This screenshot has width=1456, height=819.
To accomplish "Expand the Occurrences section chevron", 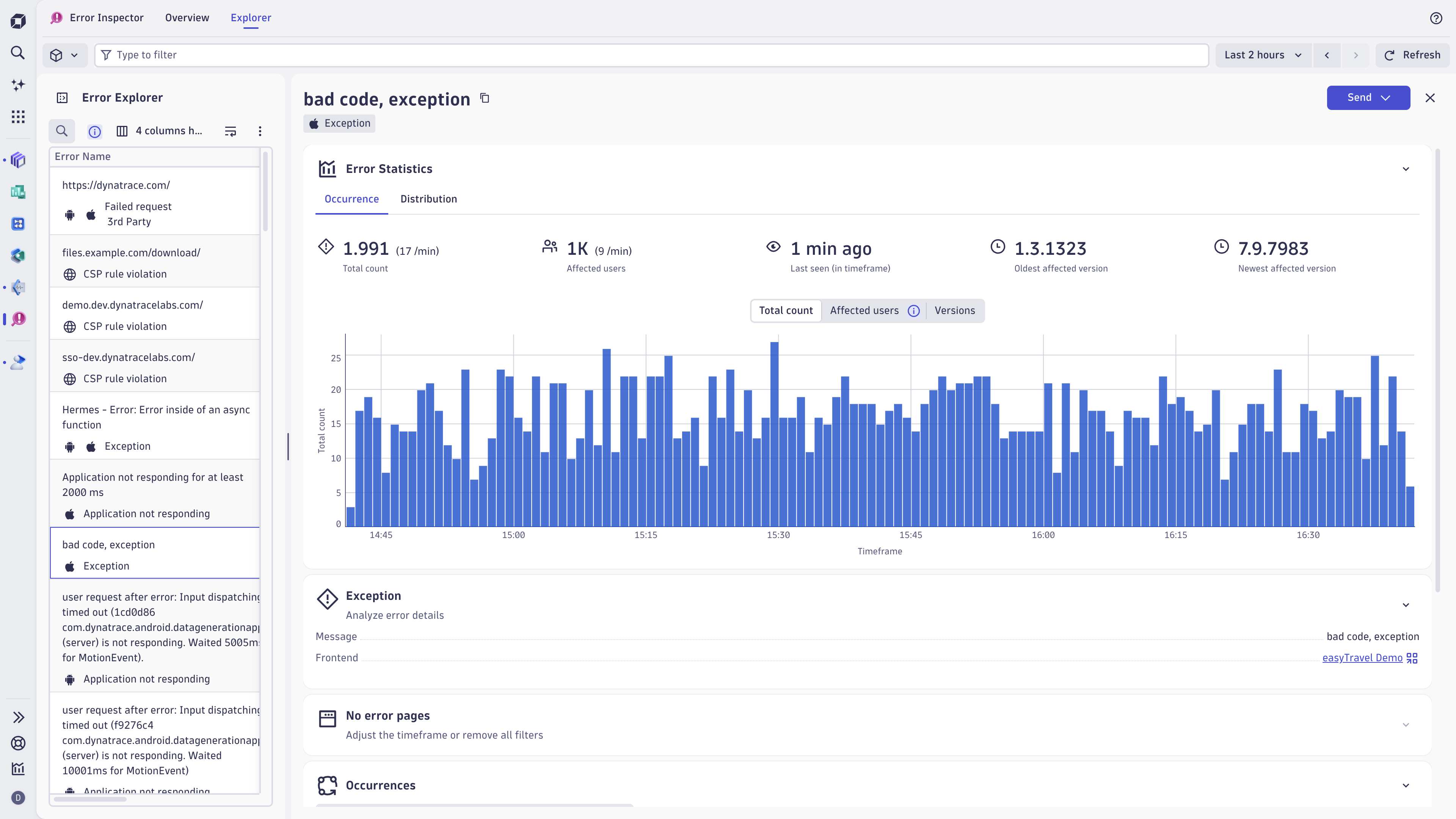I will pyautogui.click(x=1406, y=785).
